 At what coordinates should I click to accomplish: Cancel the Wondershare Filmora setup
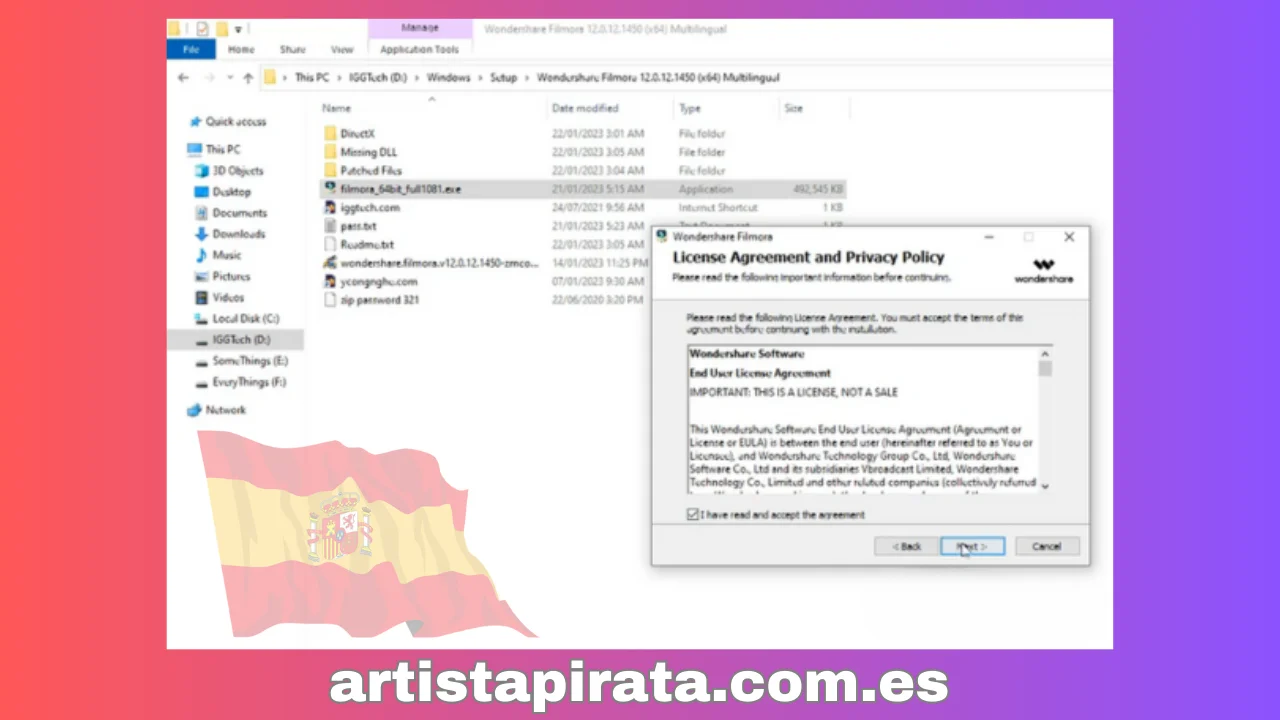[x=1047, y=546]
